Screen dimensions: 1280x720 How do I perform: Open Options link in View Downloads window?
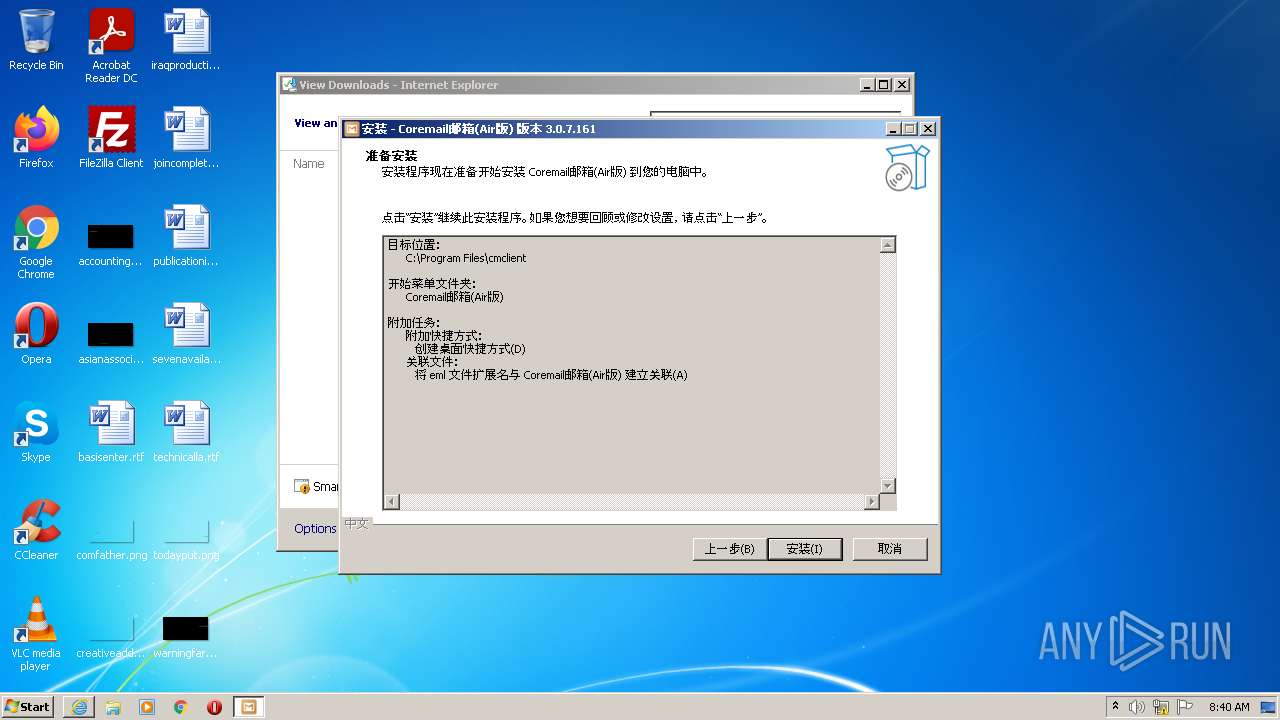(315, 528)
